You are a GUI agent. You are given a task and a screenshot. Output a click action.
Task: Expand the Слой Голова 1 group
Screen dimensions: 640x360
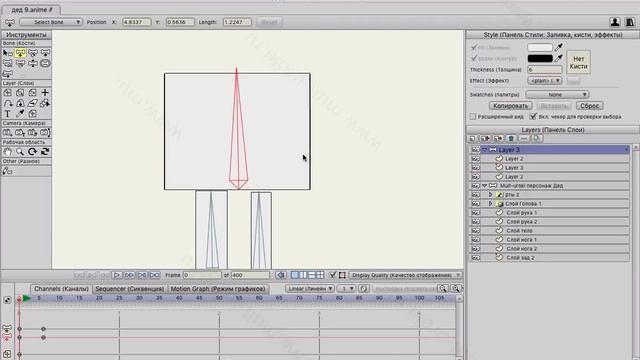pos(490,204)
